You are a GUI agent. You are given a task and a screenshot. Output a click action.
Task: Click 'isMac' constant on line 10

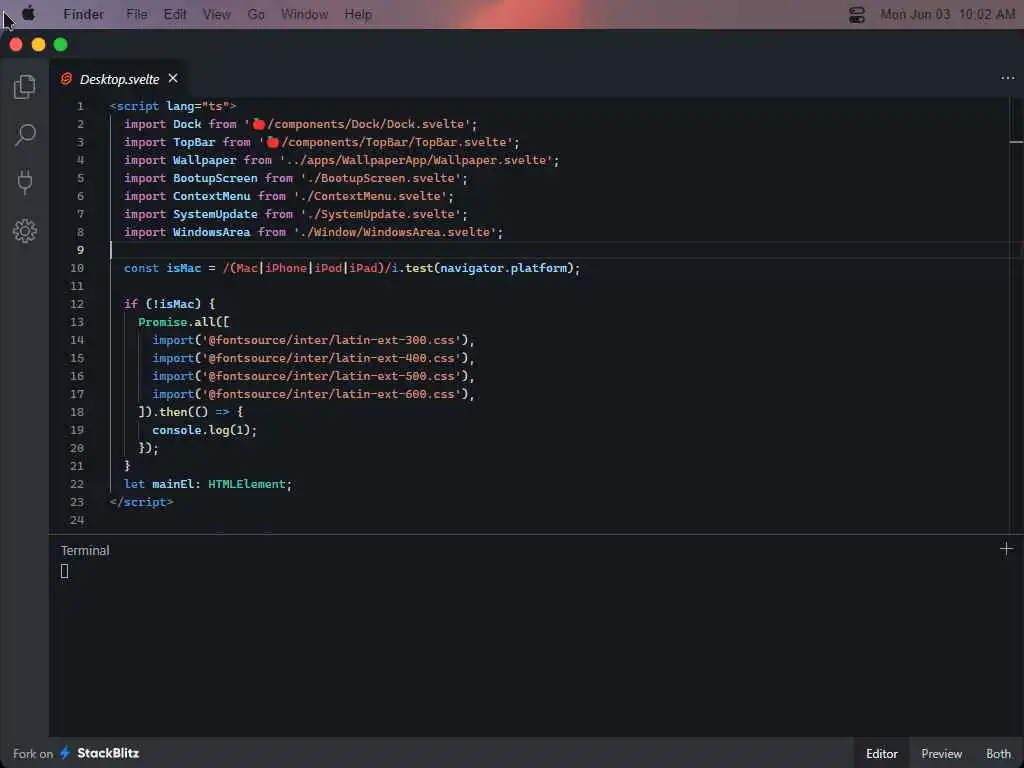[184, 268]
